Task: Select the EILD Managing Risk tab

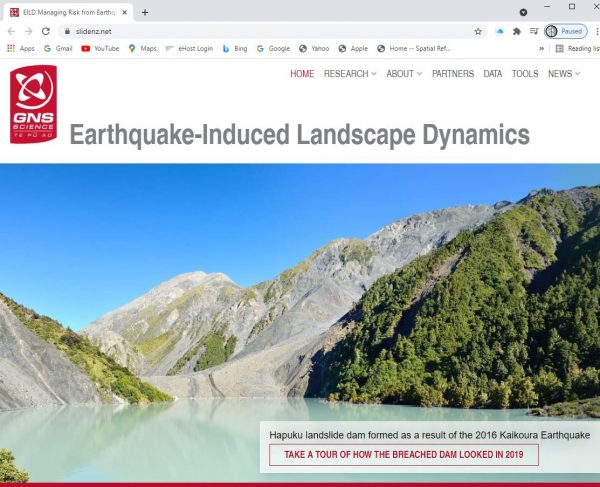Action: 68,13
